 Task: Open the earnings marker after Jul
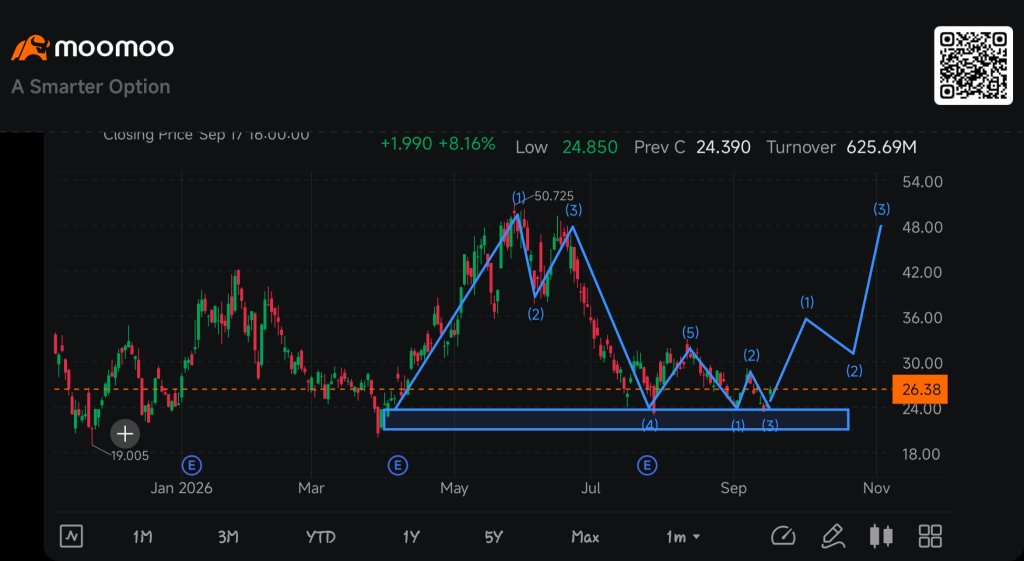[647, 466]
